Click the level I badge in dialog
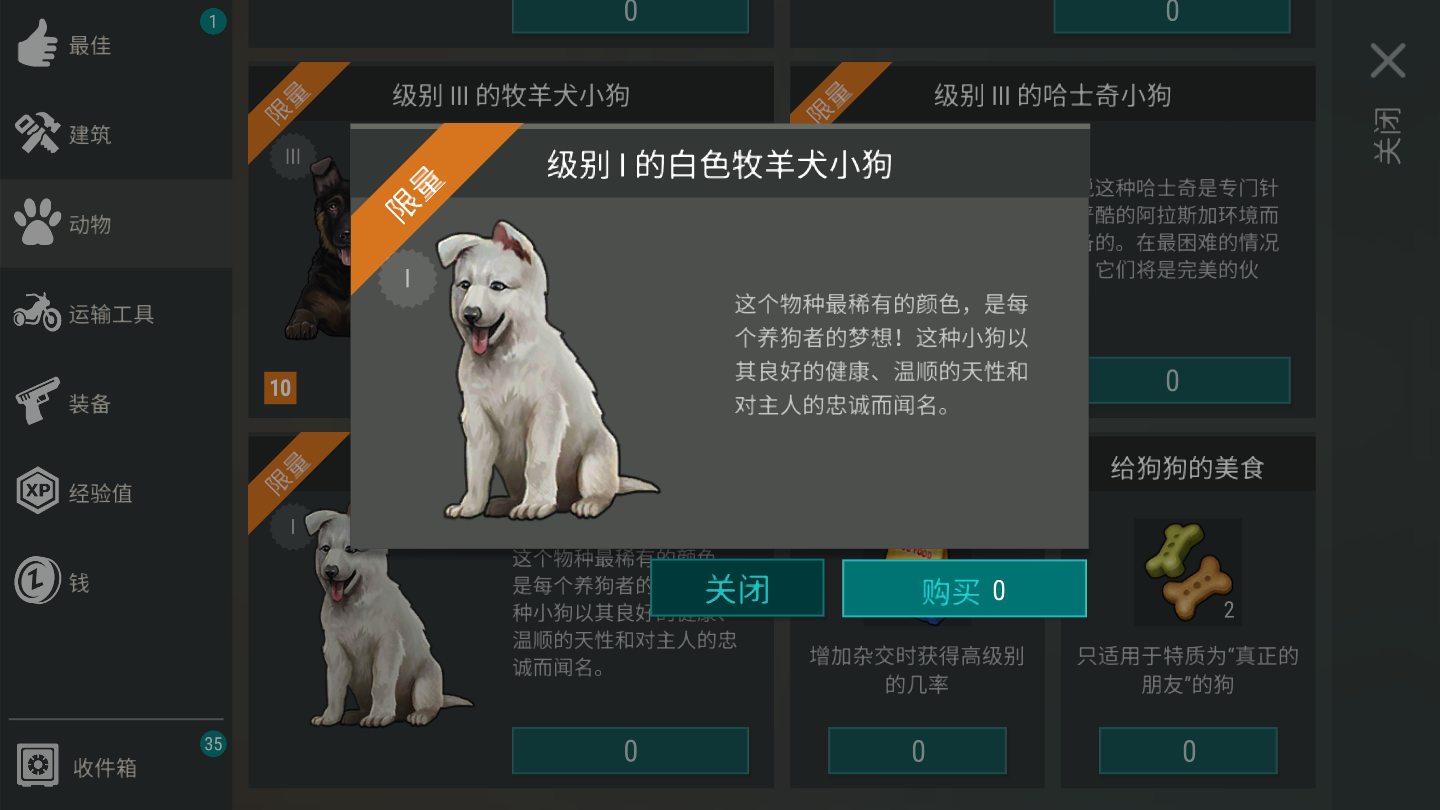The image size is (1440, 810). point(407,278)
